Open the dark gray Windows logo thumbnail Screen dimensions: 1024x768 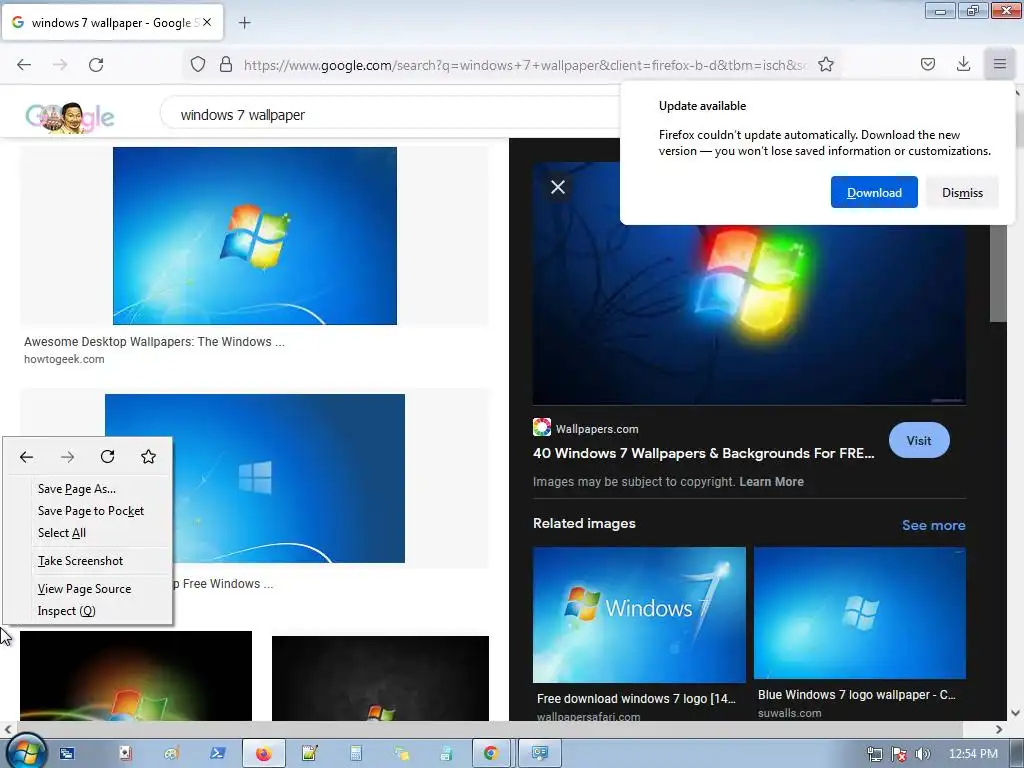coord(380,679)
